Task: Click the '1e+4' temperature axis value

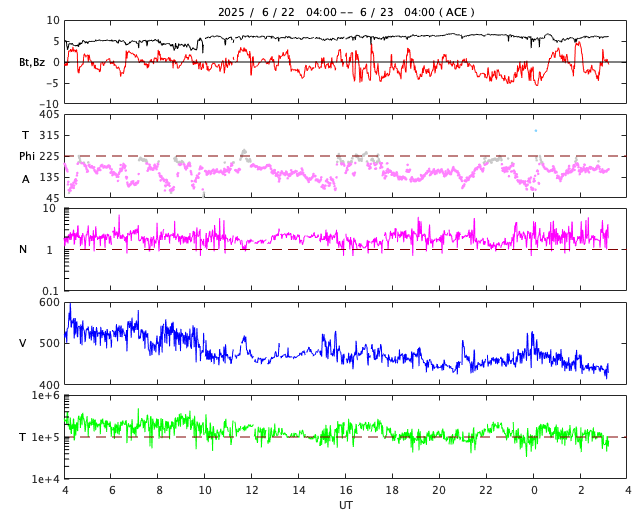Action: [x=46, y=479]
